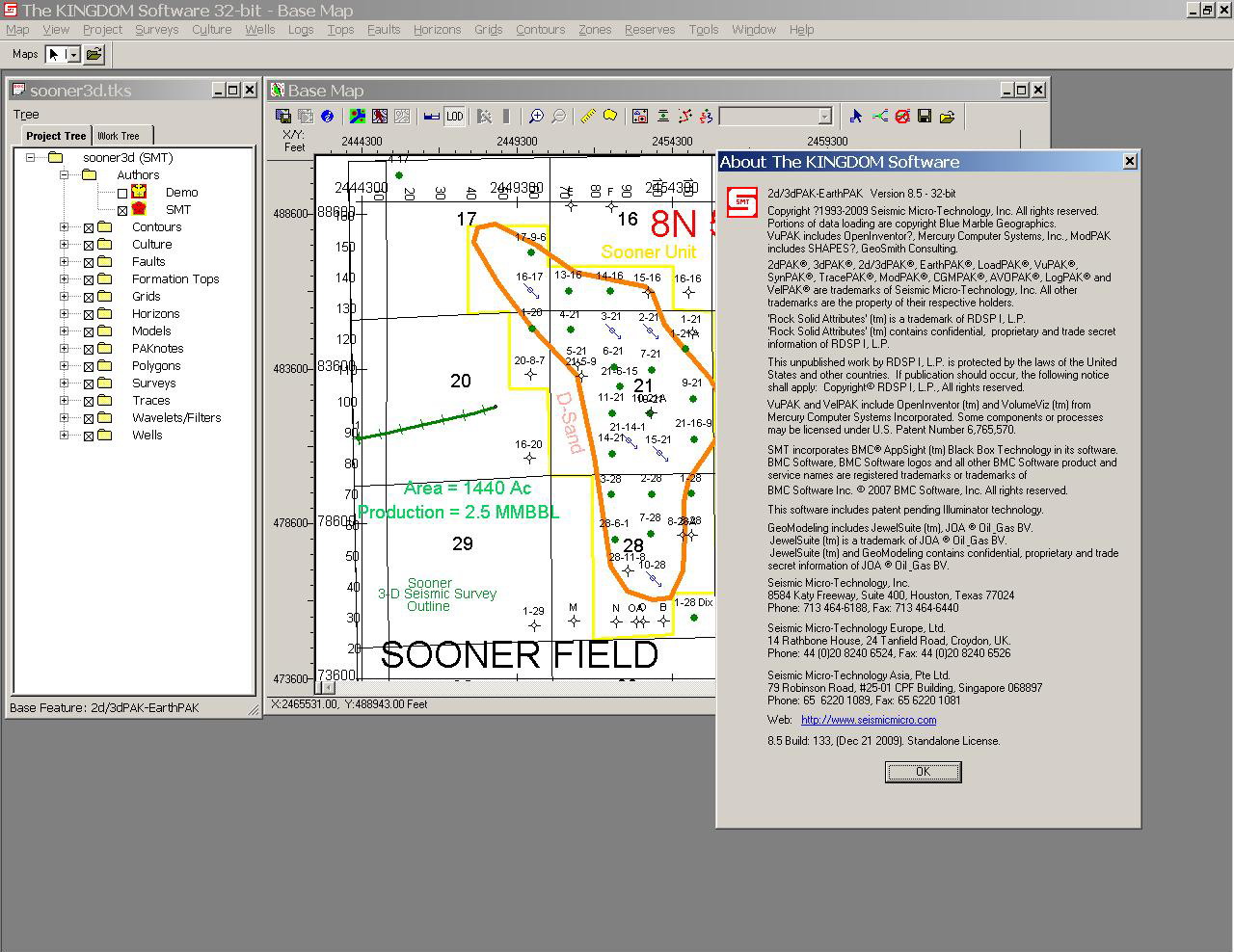The image size is (1234, 952).
Task: Open the Logs menu
Action: tap(301, 30)
